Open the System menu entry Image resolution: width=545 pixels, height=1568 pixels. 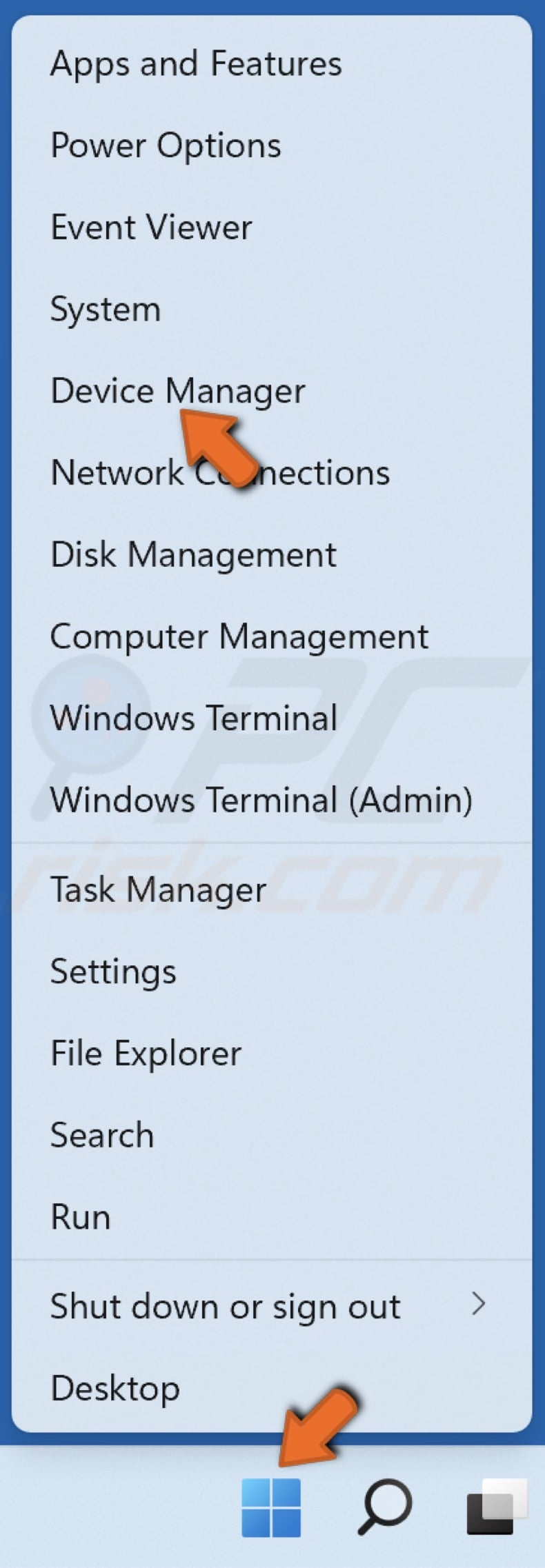click(x=104, y=309)
